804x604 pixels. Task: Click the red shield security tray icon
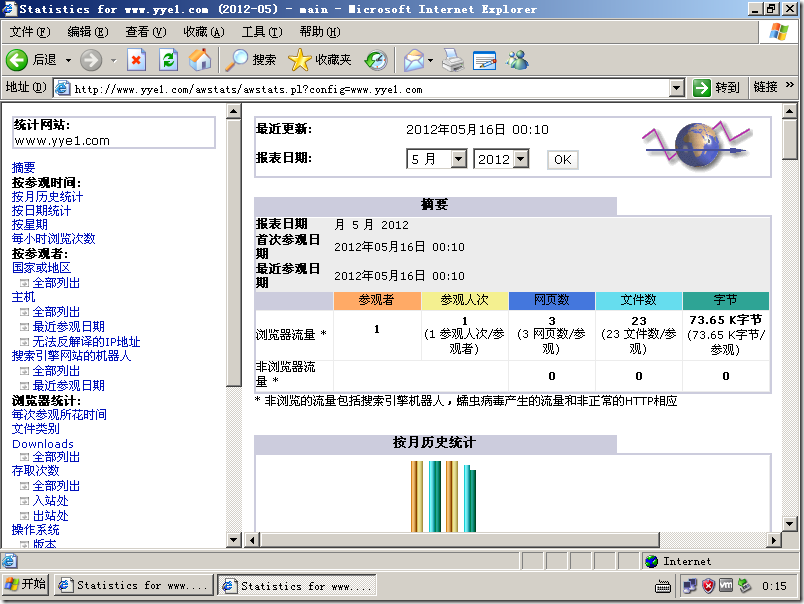coord(708,586)
